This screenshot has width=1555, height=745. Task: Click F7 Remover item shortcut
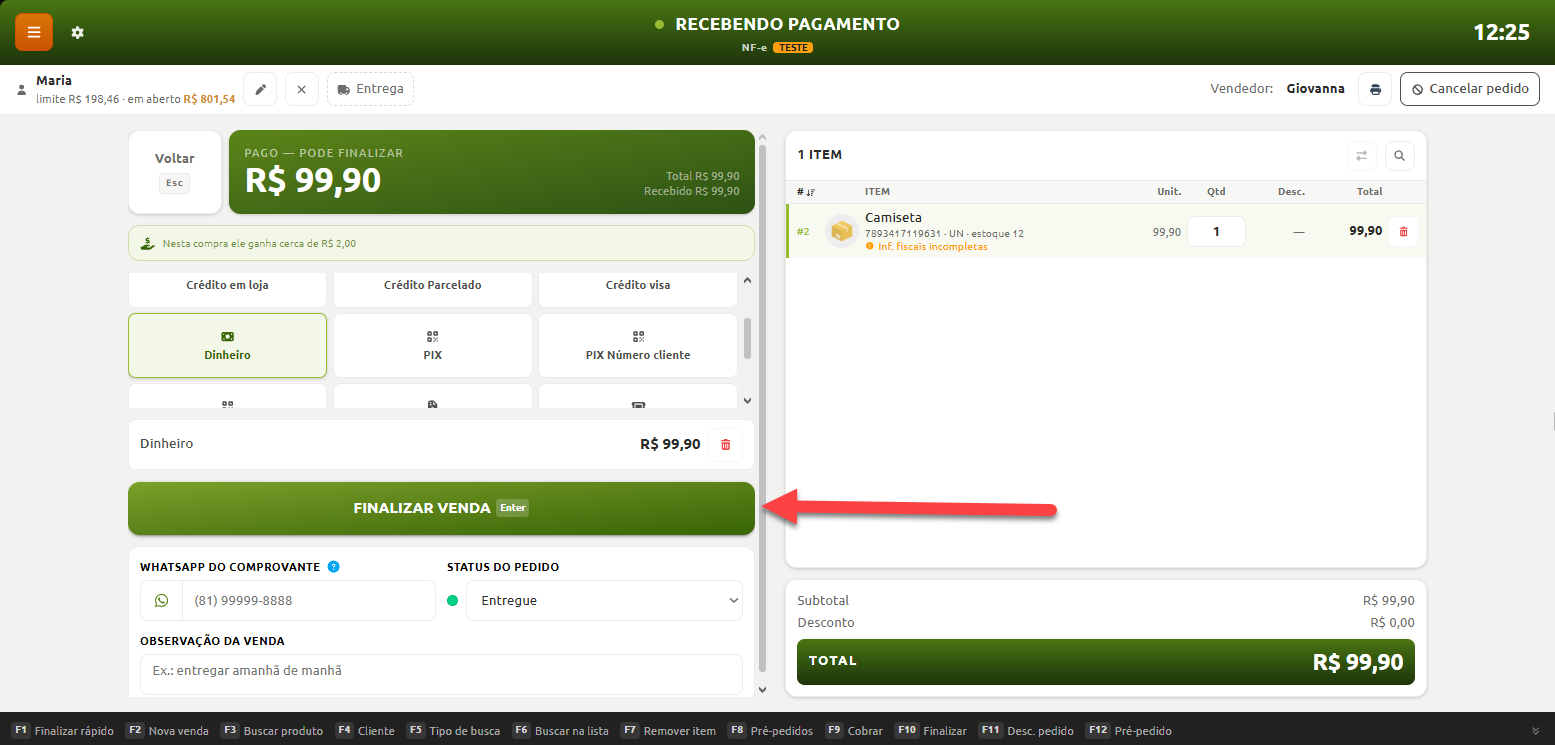668,731
